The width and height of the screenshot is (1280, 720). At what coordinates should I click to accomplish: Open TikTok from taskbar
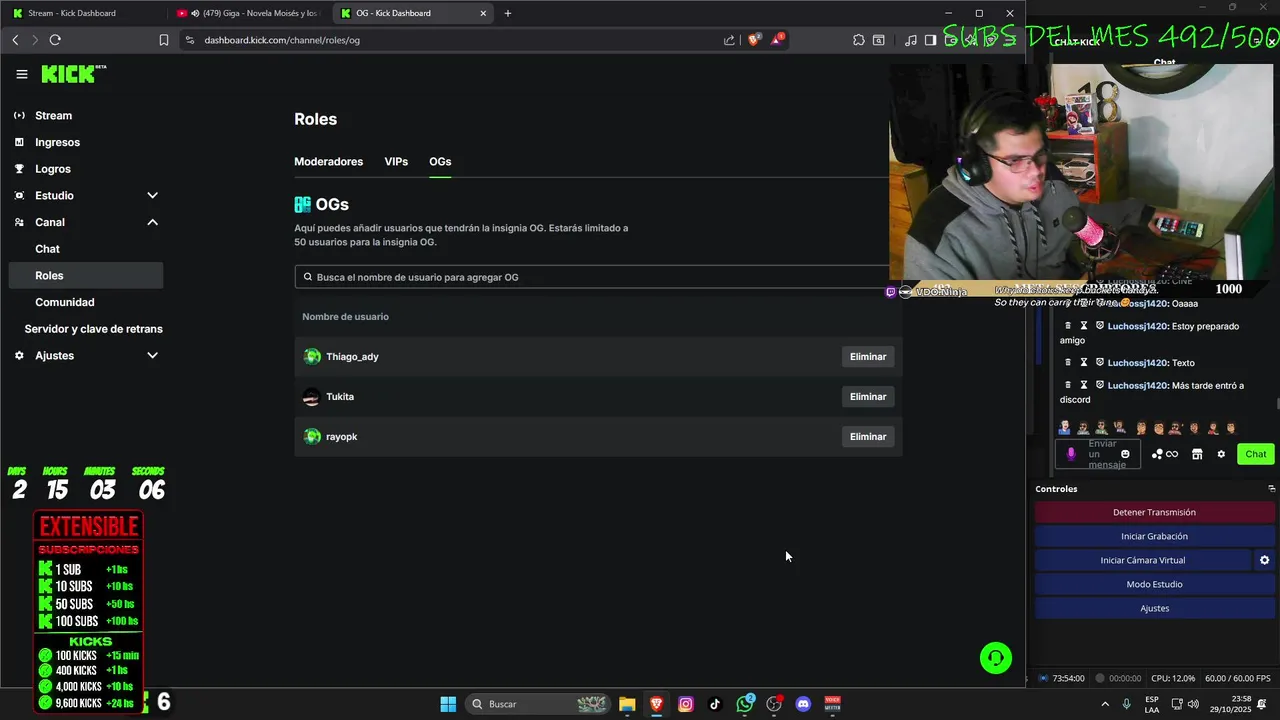tap(715, 704)
